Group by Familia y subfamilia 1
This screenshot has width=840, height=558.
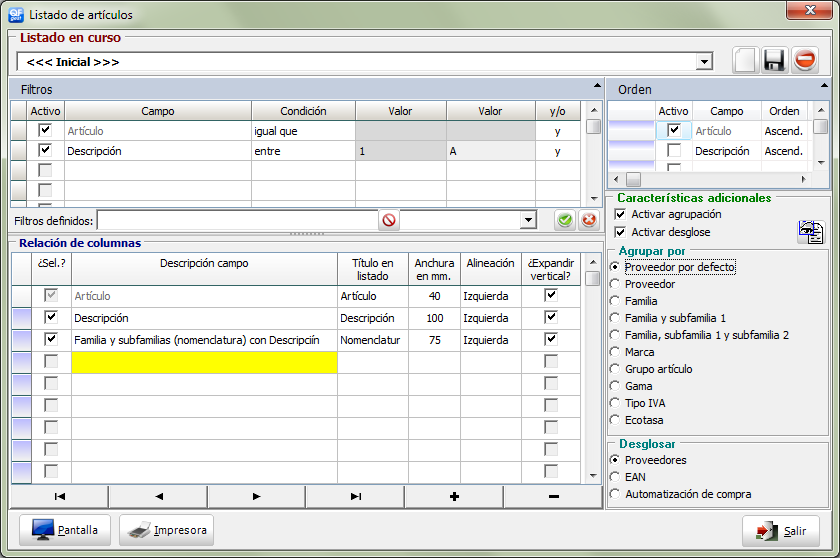[x=615, y=318]
